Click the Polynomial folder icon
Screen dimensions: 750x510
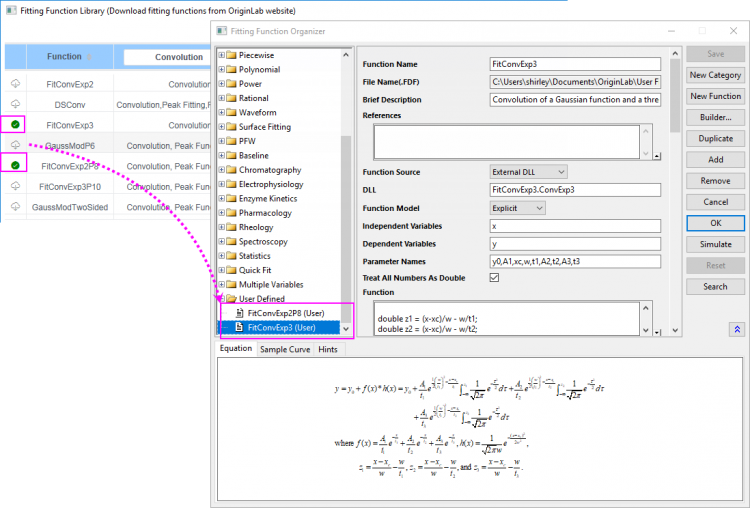click(232, 69)
